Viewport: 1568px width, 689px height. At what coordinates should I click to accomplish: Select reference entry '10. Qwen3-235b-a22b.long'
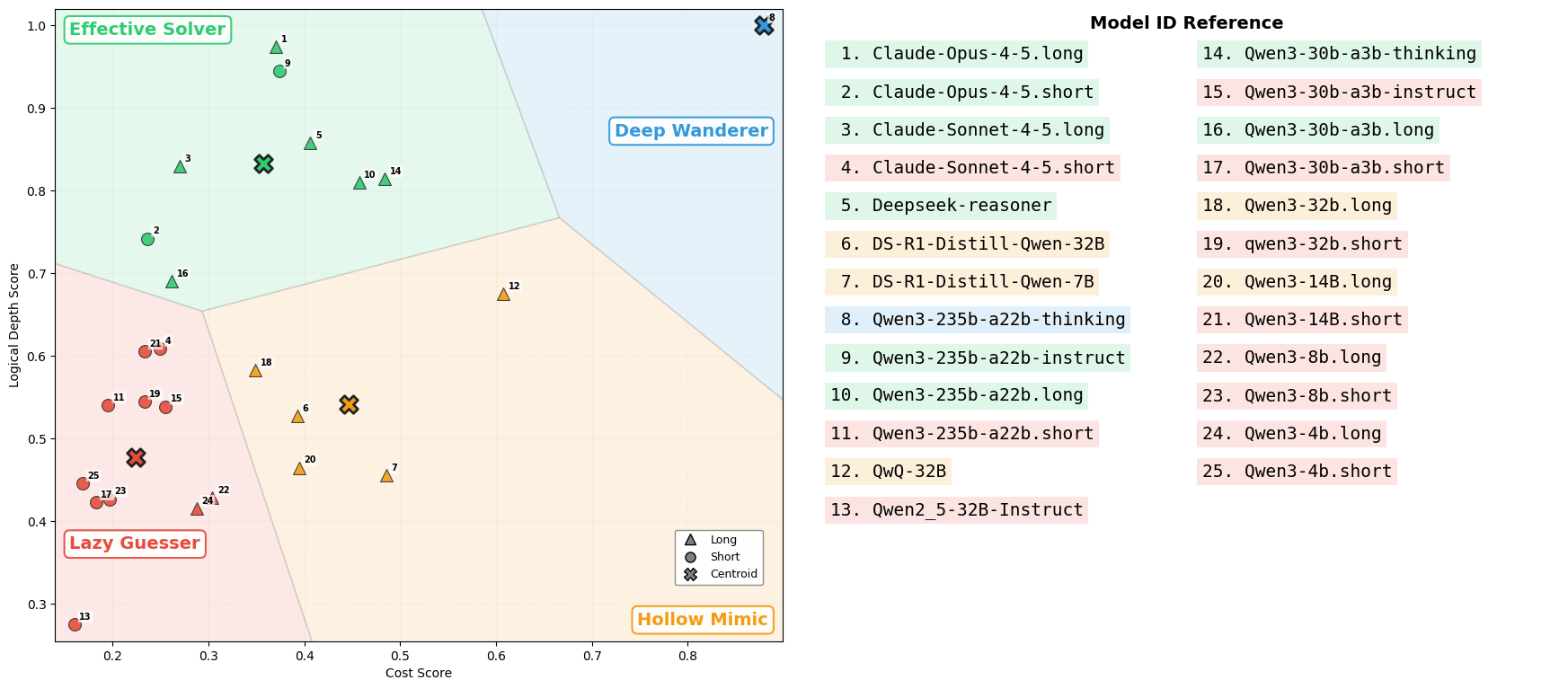[957, 395]
